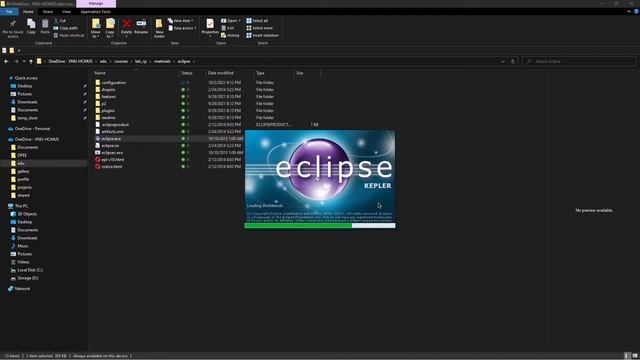640x360 pixels.
Task: Select the edu folder in the sidebar
Action: [x=20, y=163]
